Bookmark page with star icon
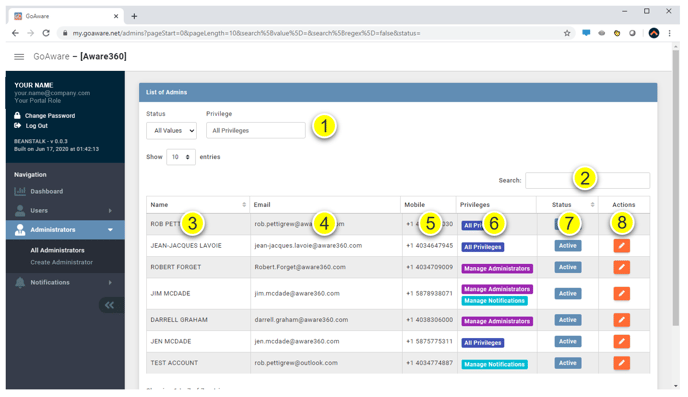The height and width of the screenshot is (397, 688). 567,33
